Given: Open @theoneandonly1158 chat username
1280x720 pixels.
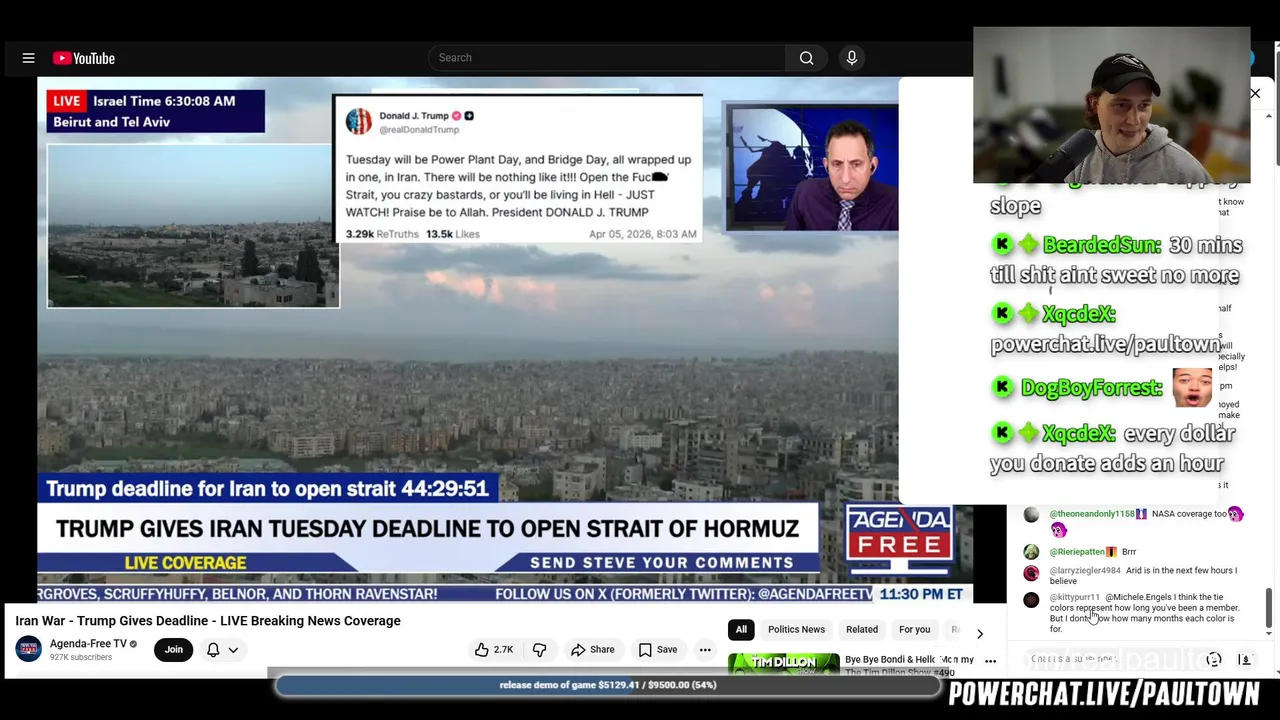Looking at the screenshot, I should pyautogui.click(x=1092, y=514).
